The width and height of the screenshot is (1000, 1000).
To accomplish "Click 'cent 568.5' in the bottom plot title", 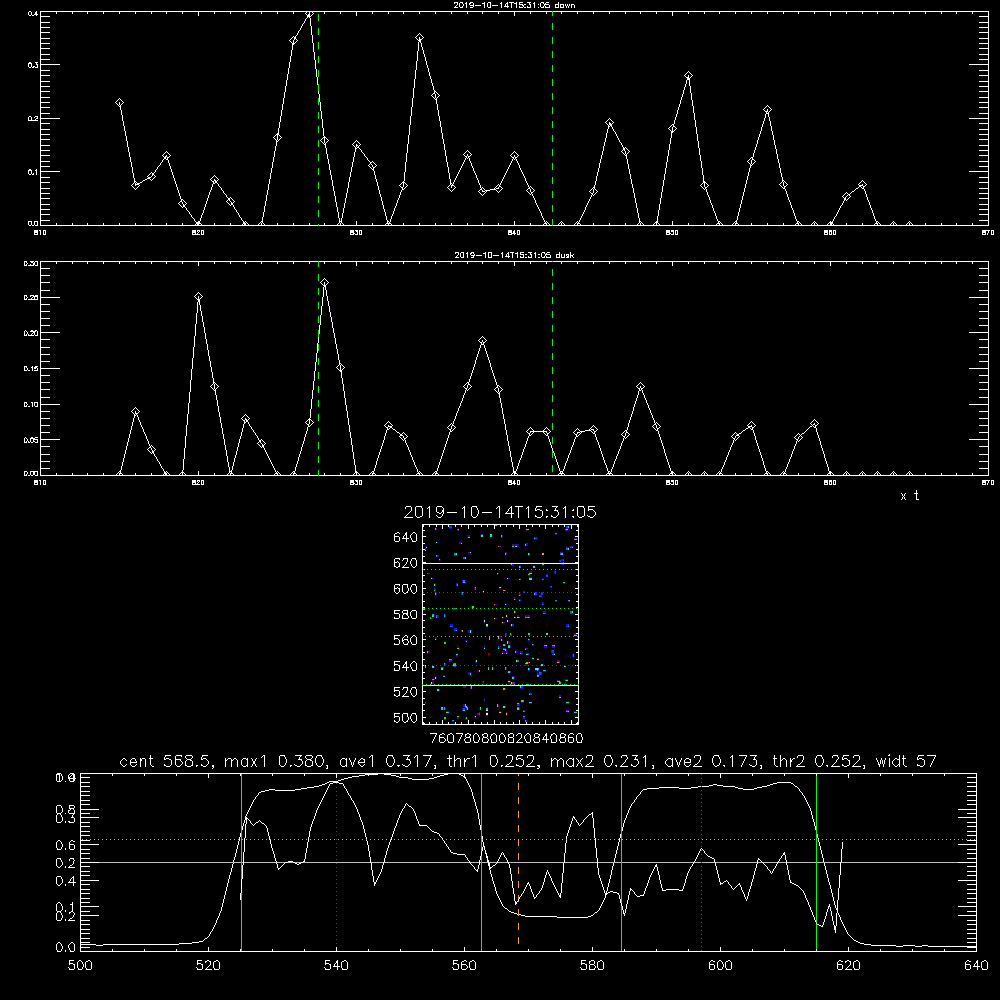I will (x=166, y=761).
